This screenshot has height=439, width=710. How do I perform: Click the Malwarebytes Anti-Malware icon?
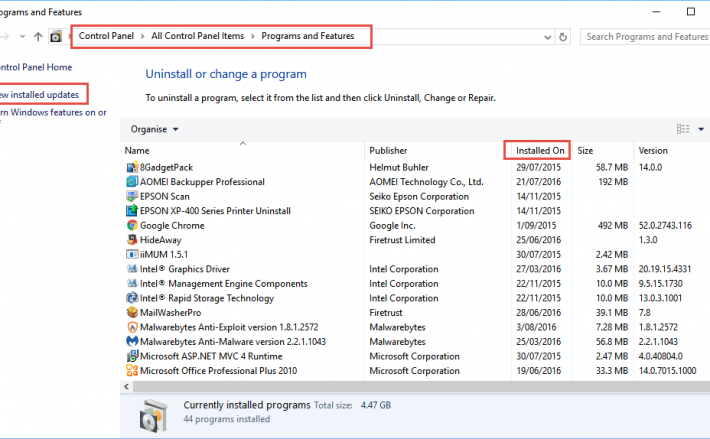pos(132,341)
